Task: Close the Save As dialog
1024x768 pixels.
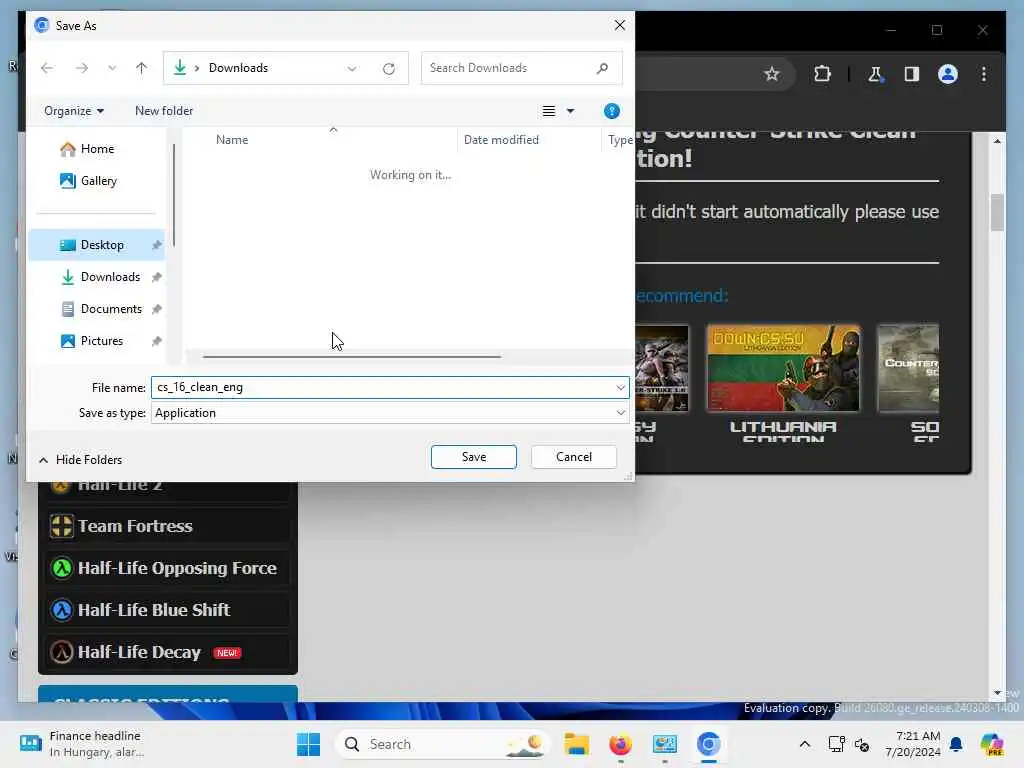Action: [619, 25]
